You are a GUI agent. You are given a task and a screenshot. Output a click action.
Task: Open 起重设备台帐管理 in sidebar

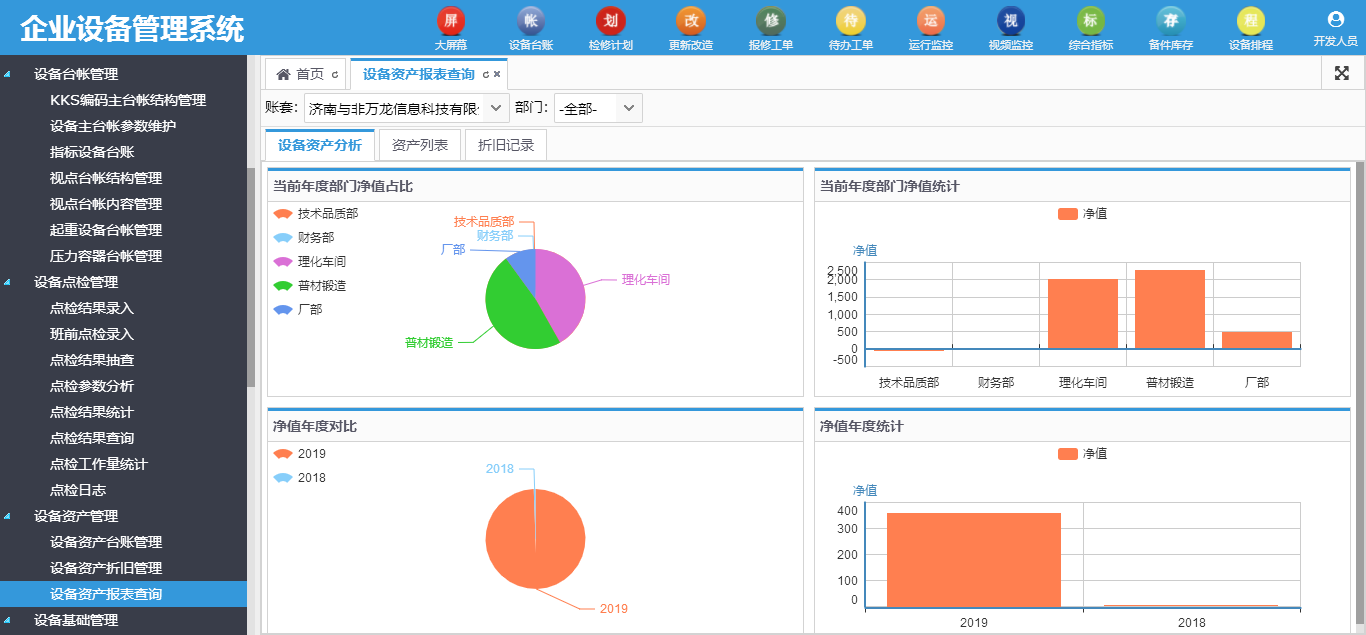pyautogui.click(x=106, y=230)
